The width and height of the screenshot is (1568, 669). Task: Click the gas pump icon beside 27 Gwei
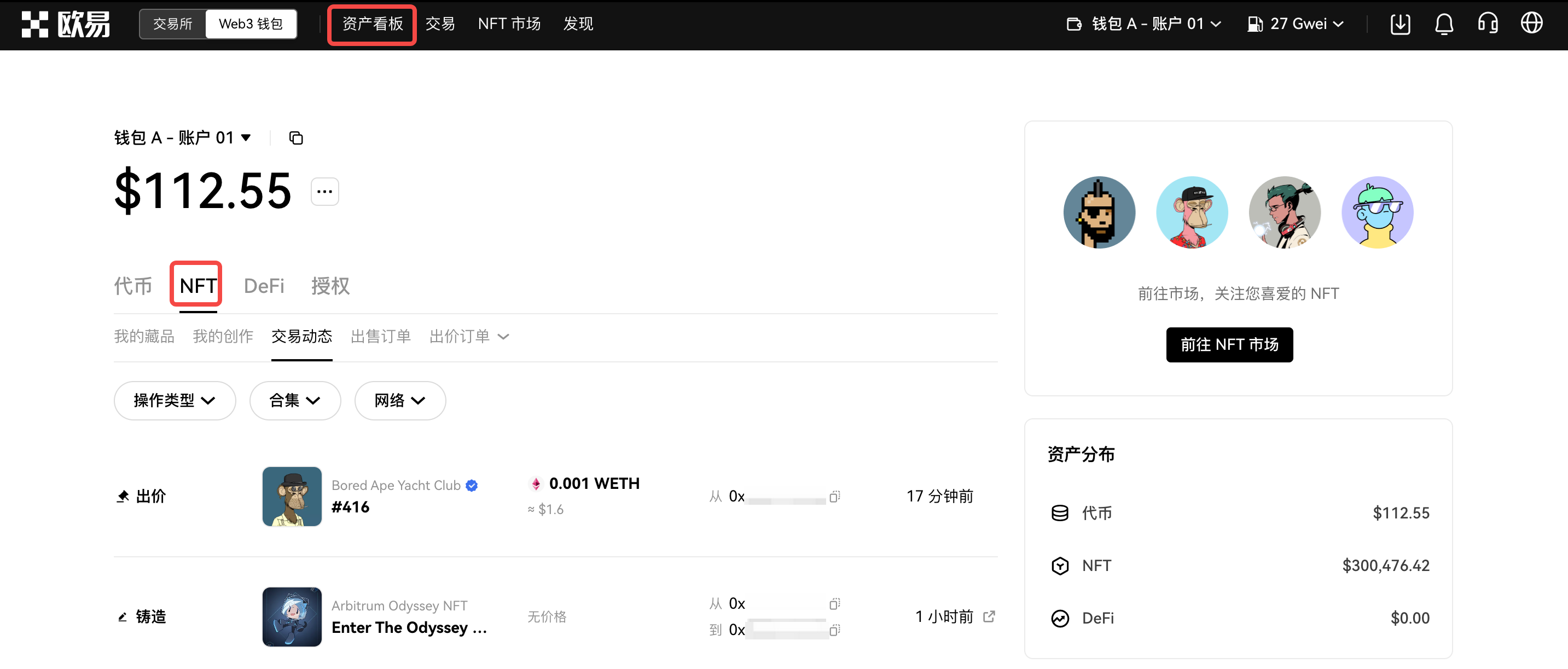tap(1254, 25)
